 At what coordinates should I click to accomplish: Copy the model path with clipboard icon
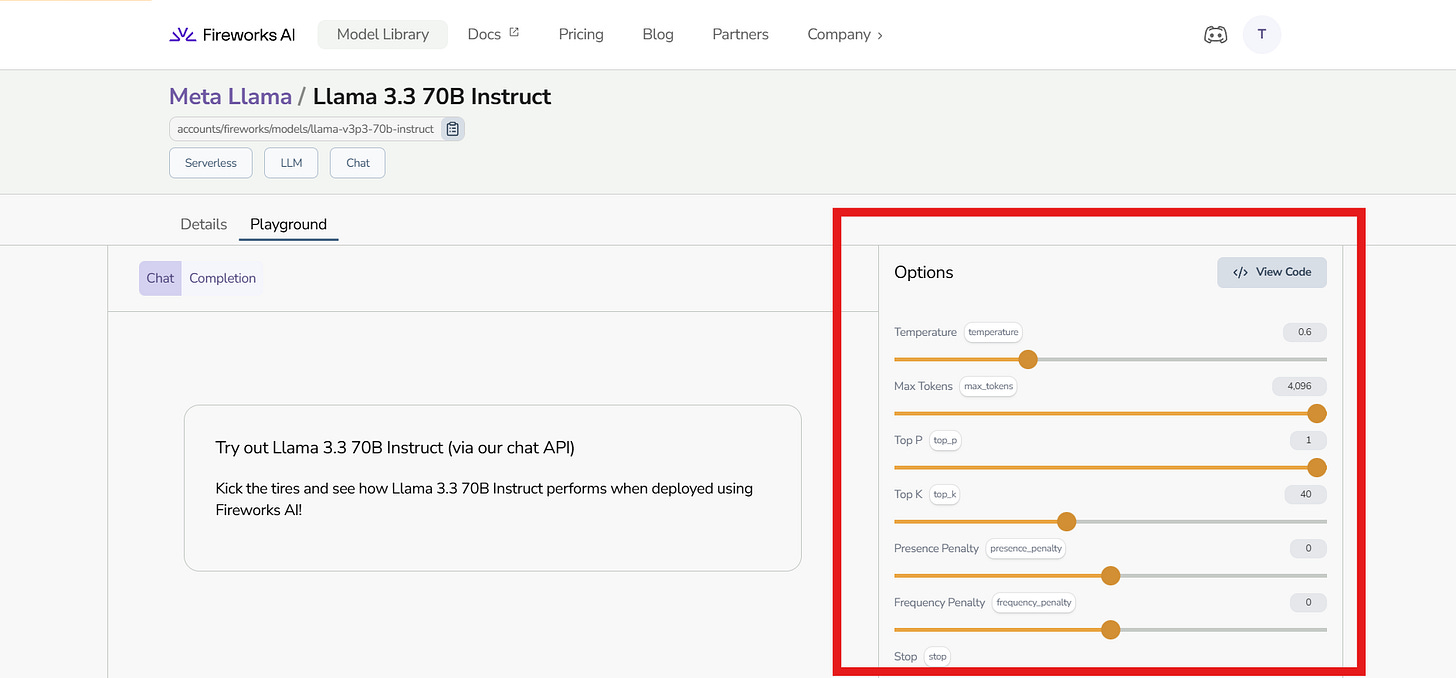[453, 129]
